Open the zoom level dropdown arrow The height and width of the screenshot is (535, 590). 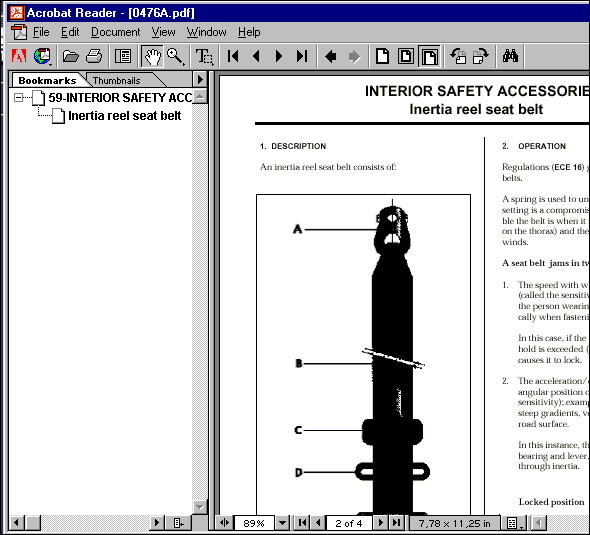[x=282, y=523]
